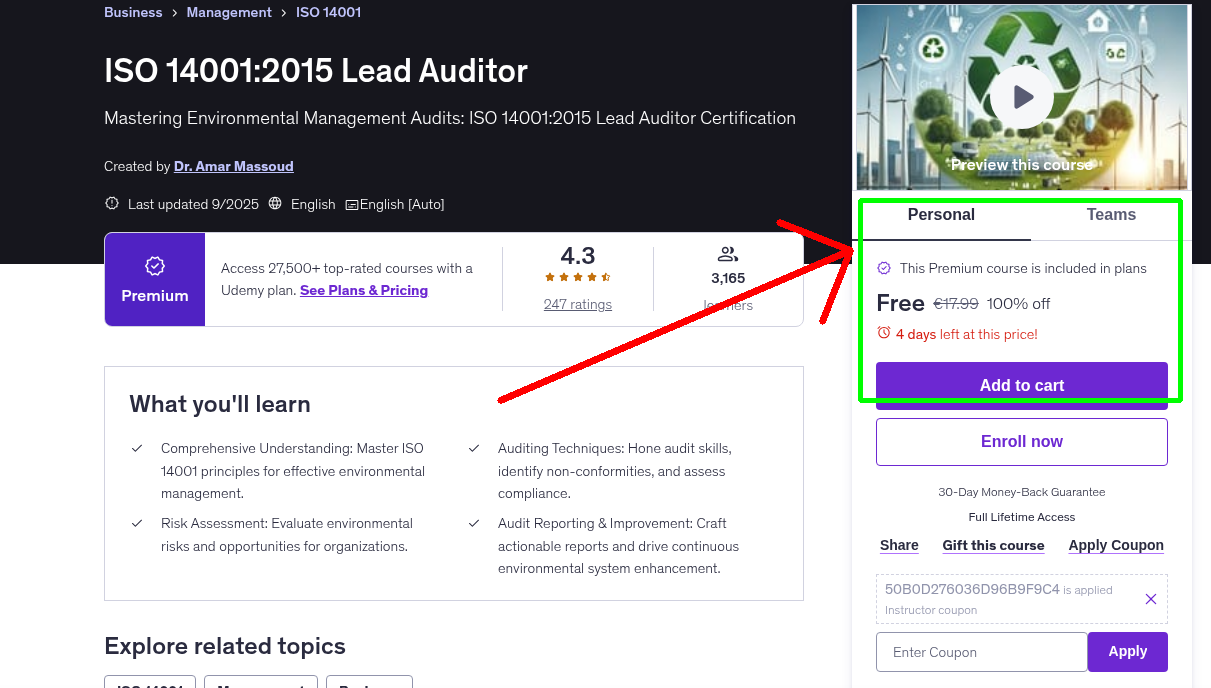The width and height of the screenshot is (1211, 688).
Task: Click the Add to cart button
Action: pos(1021,385)
